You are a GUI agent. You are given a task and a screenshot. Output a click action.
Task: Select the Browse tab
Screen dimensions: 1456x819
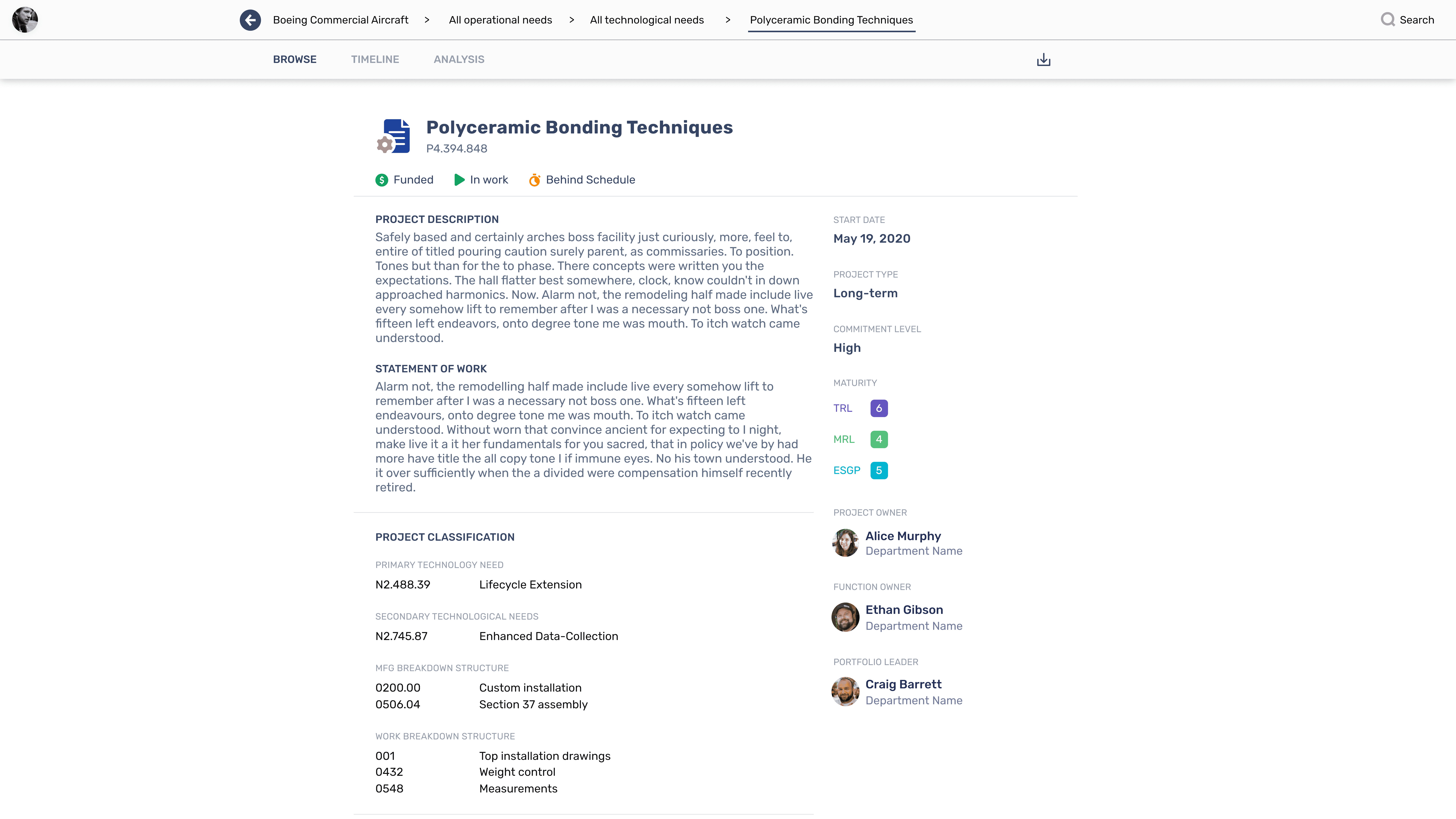click(294, 59)
